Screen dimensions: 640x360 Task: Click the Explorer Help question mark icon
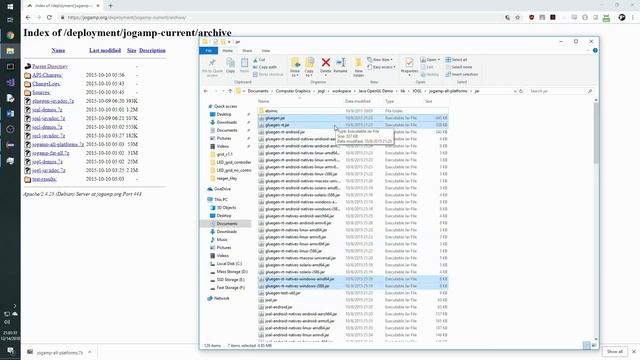click(x=595, y=51)
